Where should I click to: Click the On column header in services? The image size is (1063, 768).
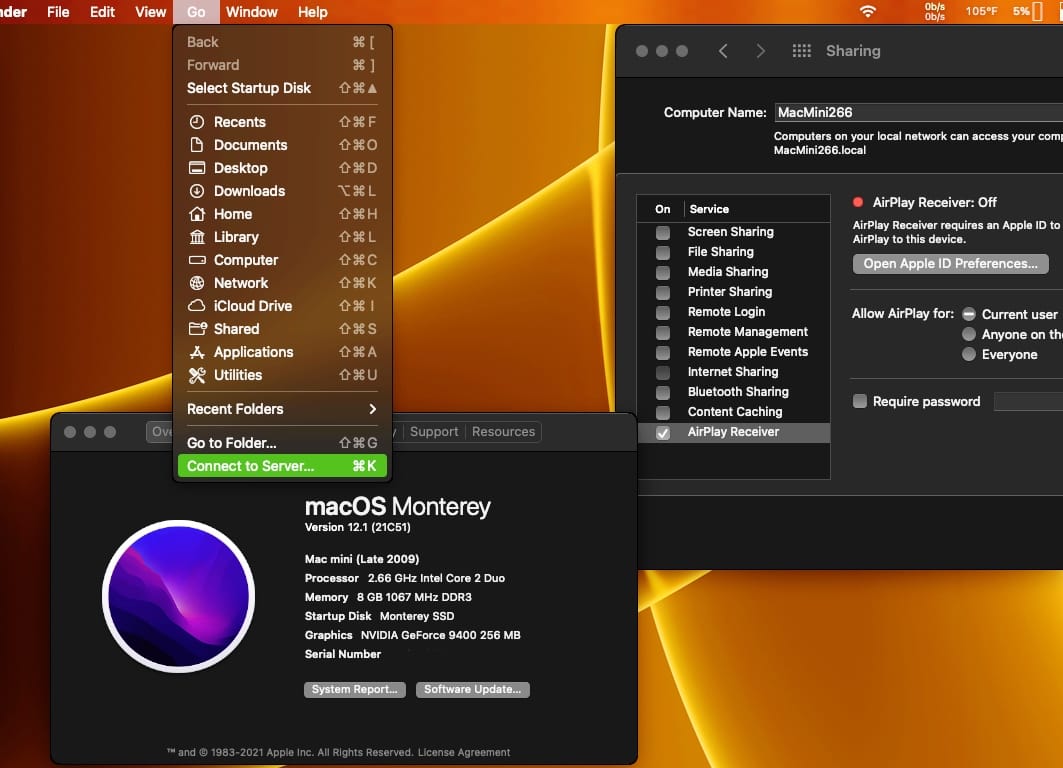pos(662,209)
